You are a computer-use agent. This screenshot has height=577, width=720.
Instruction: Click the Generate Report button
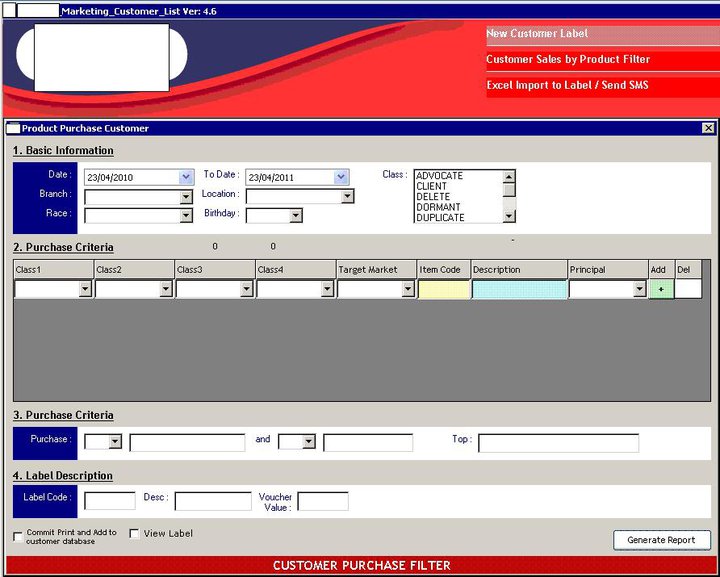tap(662, 540)
